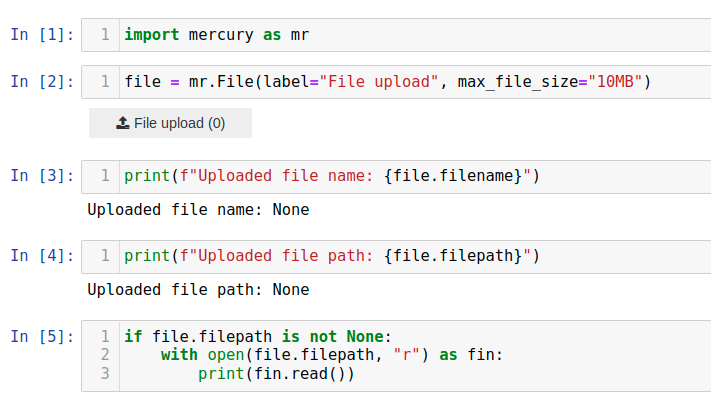Click the "10MB" string in cell 2
The height and width of the screenshot is (397, 711).
pos(615,82)
